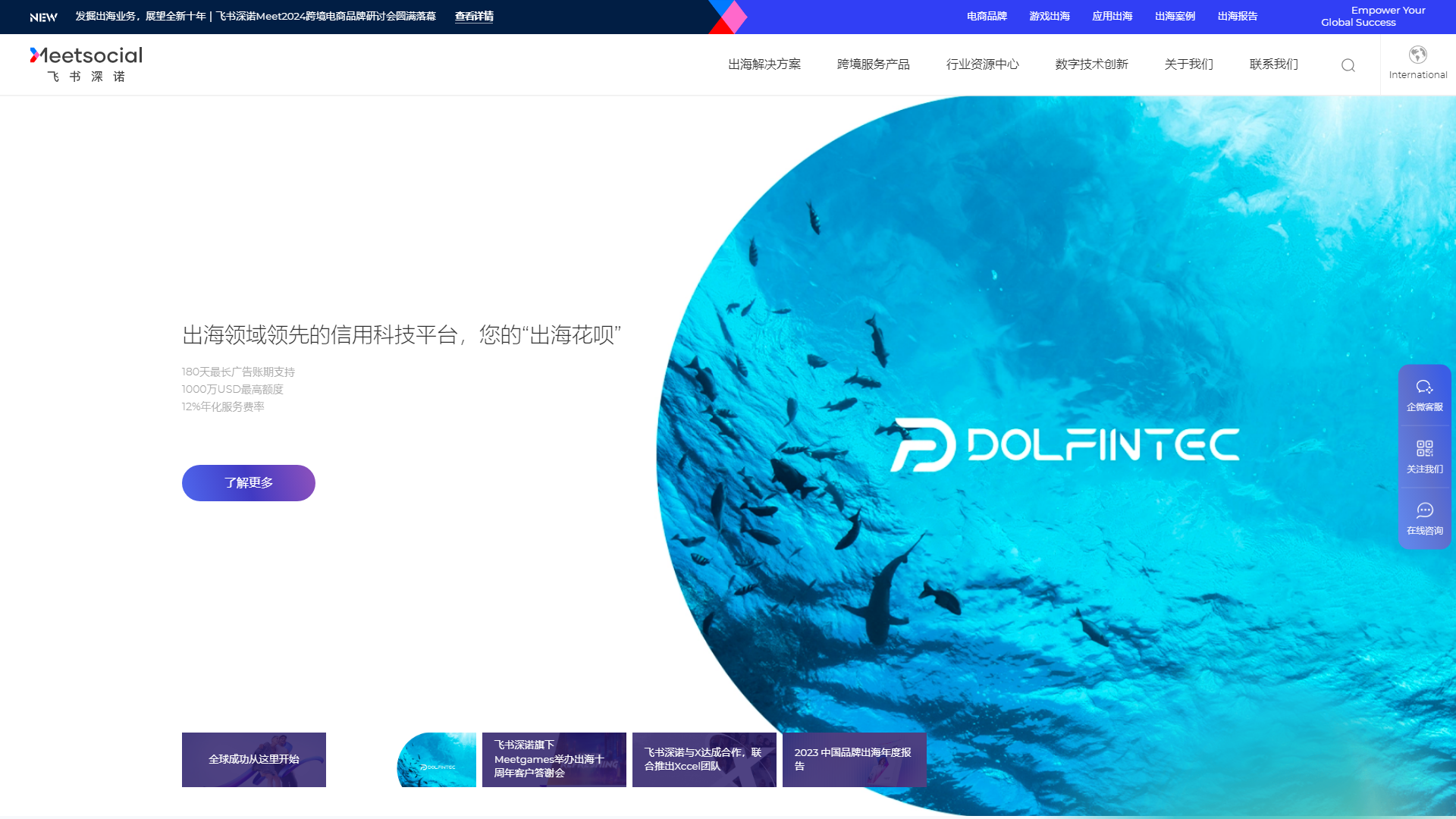Screen dimensions: 1456x819
Task: Select the 2023 中国品牌出海年度报告 slide
Action: tap(854, 759)
